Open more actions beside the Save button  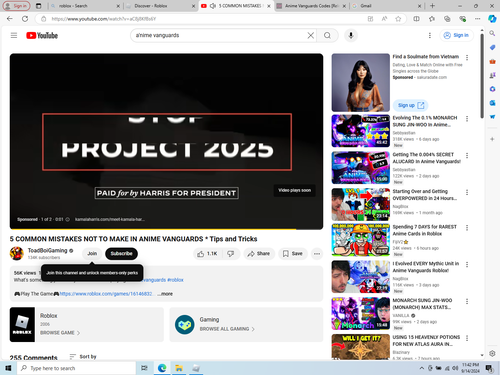[317, 254]
